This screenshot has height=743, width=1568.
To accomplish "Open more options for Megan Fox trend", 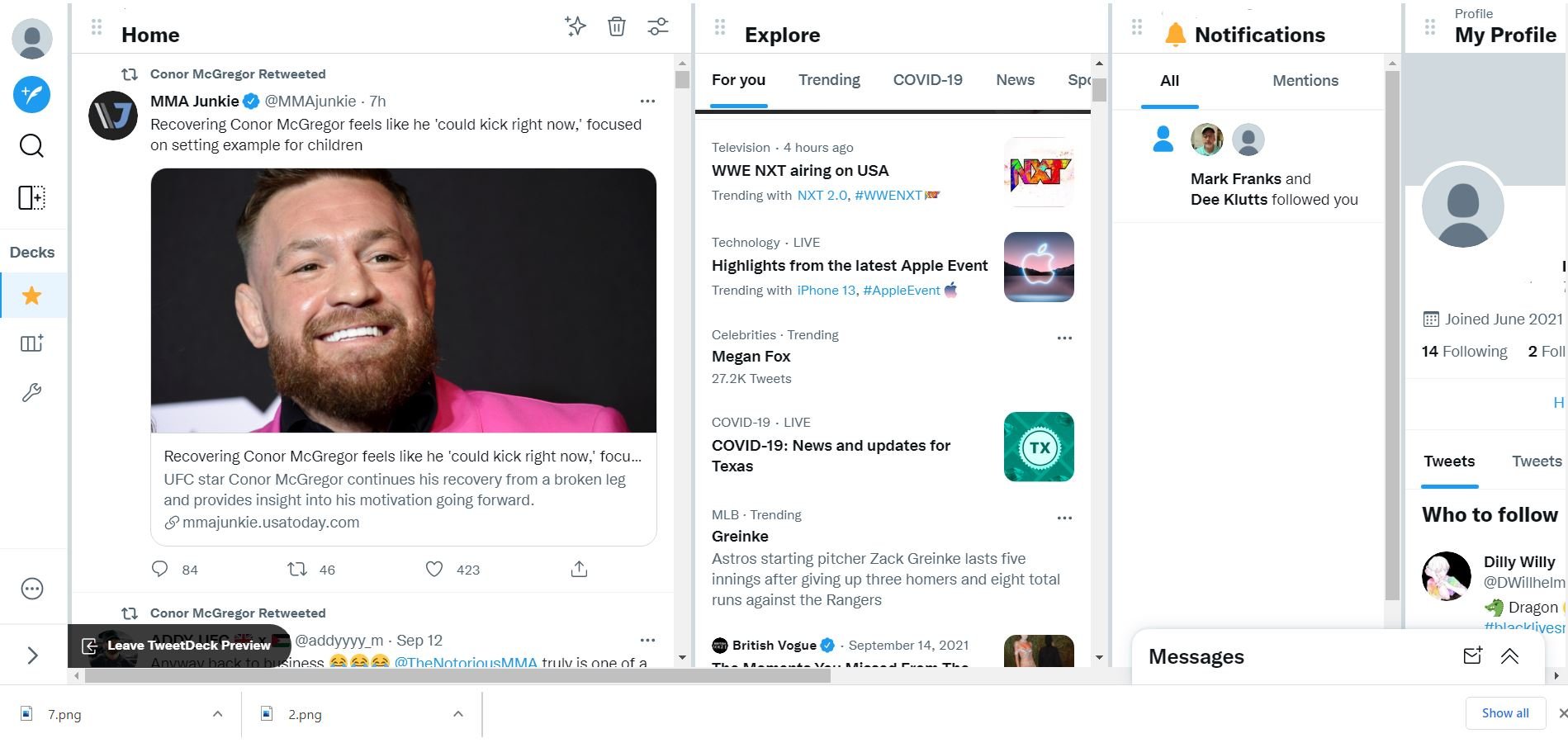I will pyautogui.click(x=1064, y=338).
